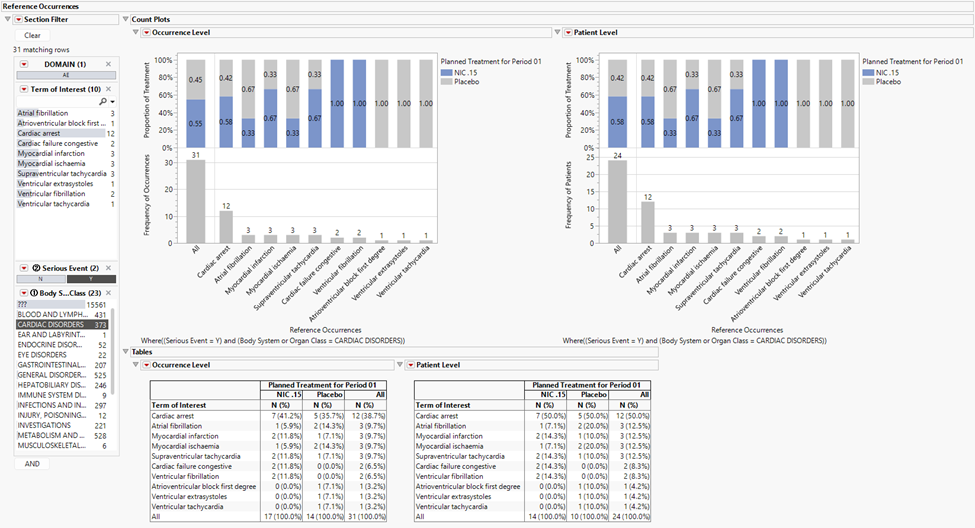Screen dimensions: 975x528
Task: Select INVESTIGATIONS body system row
Action: [x=62, y=425]
